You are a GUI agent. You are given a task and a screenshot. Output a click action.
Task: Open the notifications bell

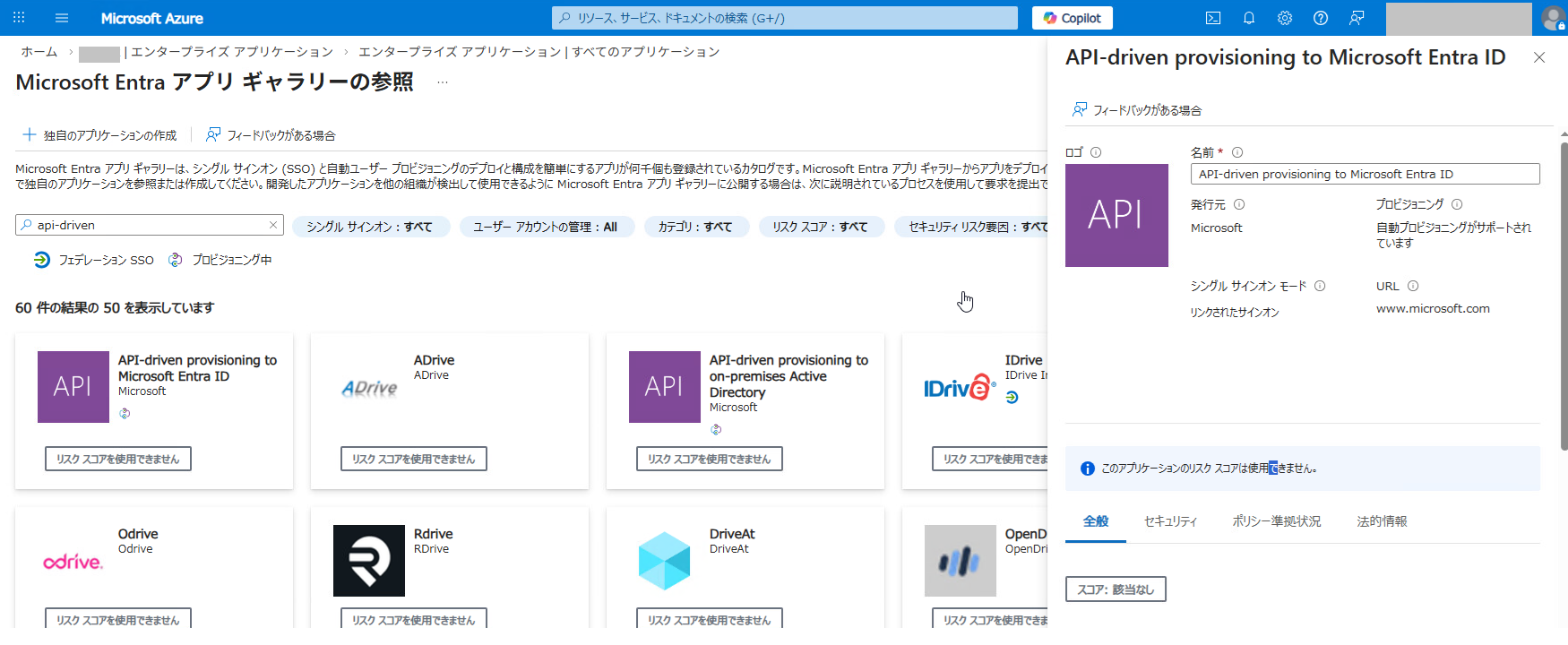click(1249, 18)
